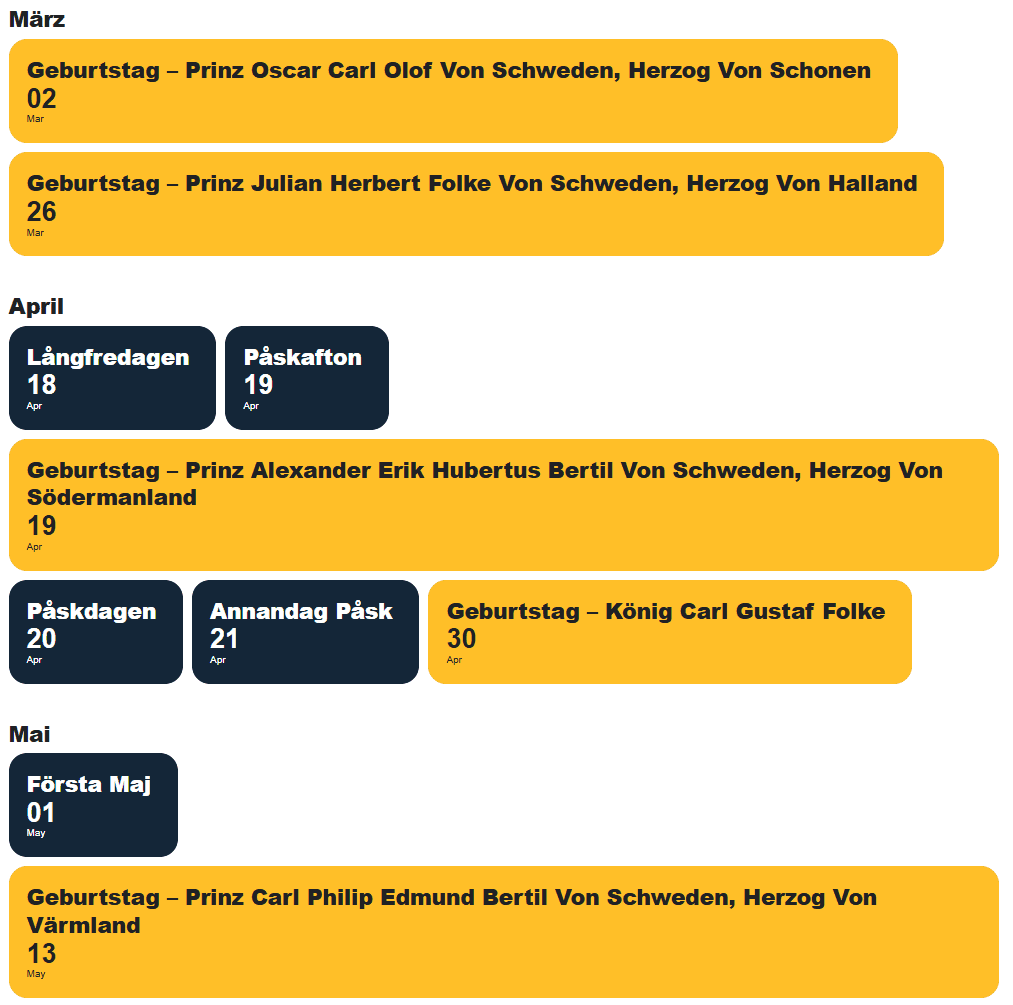1013x1005 pixels.
Task: Click the April month heading
Action: coord(36,307)
